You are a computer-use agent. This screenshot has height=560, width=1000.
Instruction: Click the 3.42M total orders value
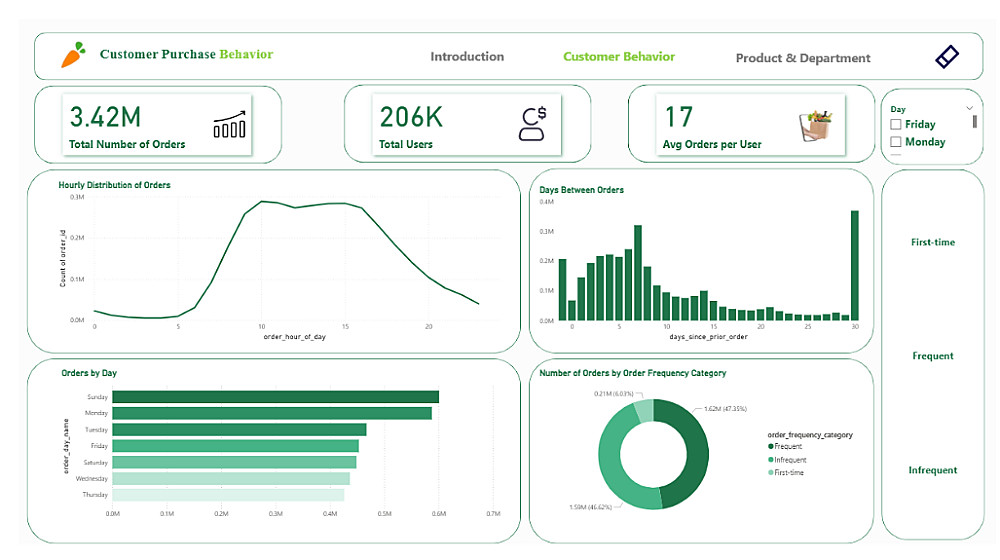pyautogui.click(x=105, y=117)
